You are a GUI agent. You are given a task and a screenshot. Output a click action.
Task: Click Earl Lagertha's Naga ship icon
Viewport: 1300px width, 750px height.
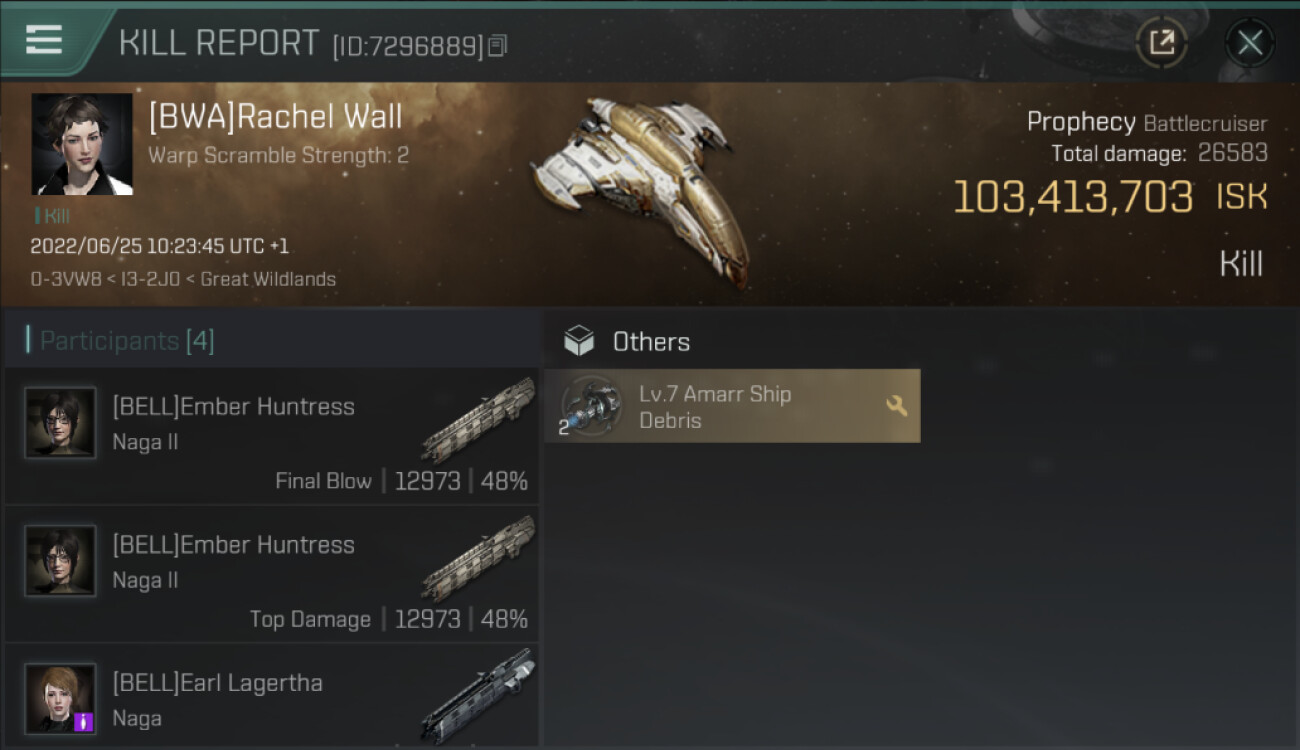pyautogui.click(x=478, y=695)
